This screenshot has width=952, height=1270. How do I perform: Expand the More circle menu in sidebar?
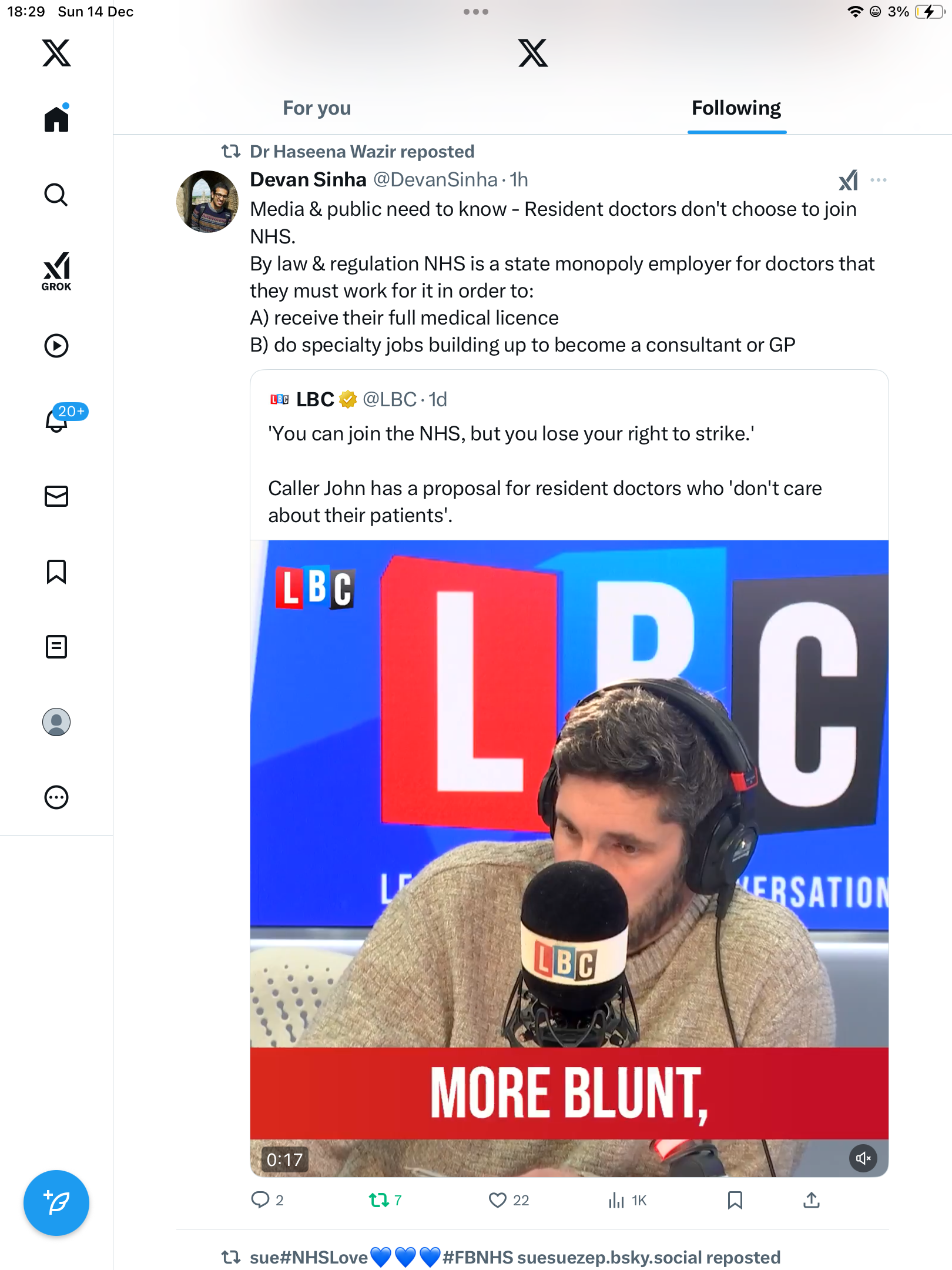pyautogui.click(x=56, y=797)
